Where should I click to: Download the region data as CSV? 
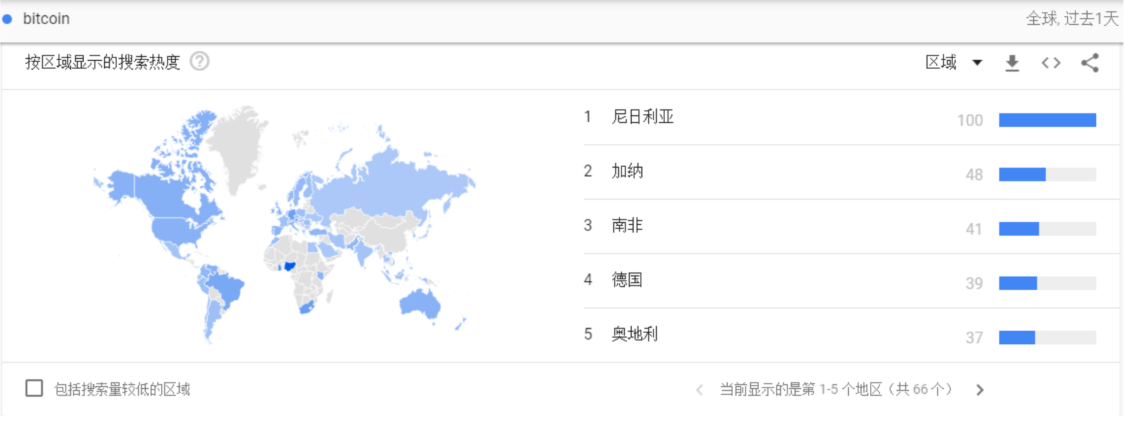click(x=1012, y=63)
